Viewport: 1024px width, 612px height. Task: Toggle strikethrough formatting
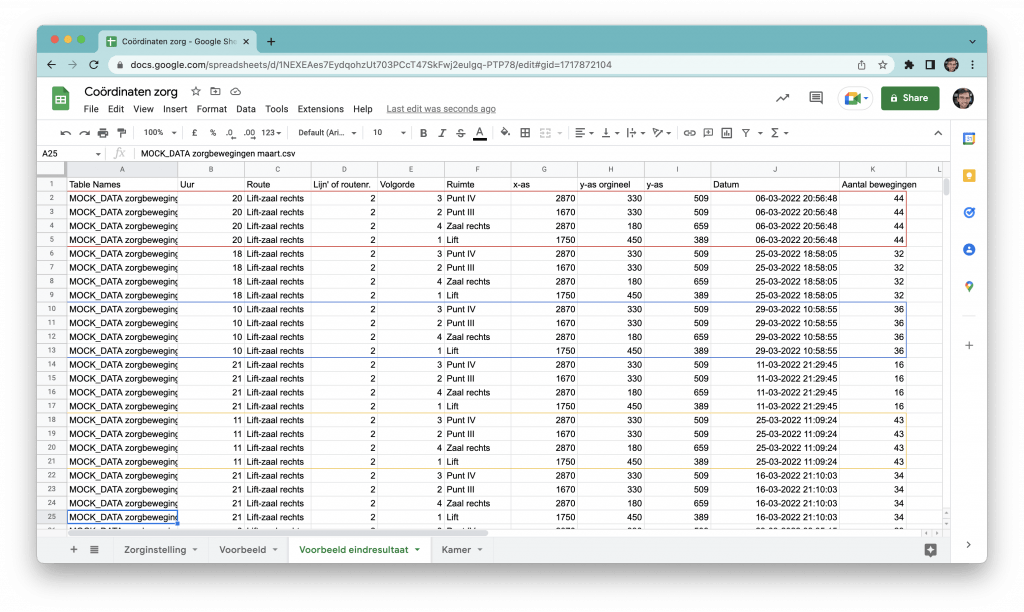(x=460, y=133)
